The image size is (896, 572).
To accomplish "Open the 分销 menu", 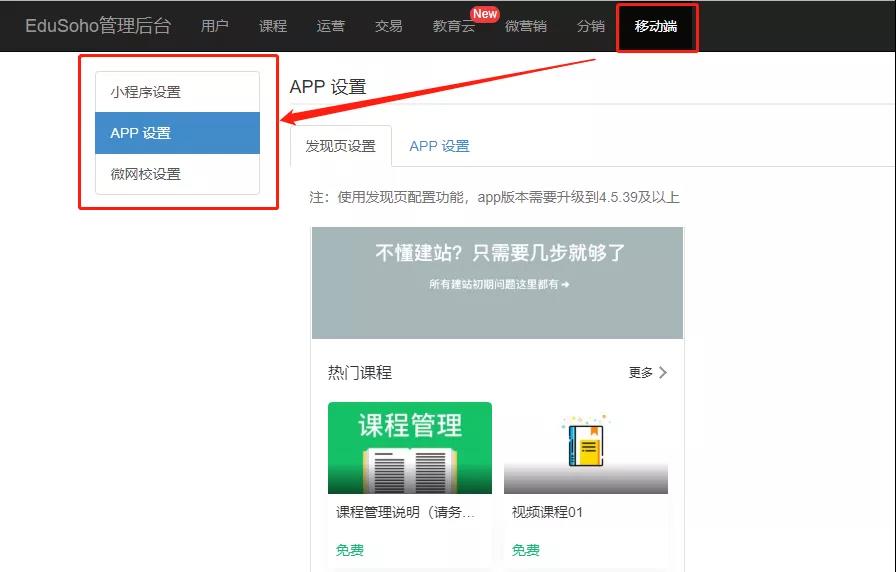I will tap(591, 26).
